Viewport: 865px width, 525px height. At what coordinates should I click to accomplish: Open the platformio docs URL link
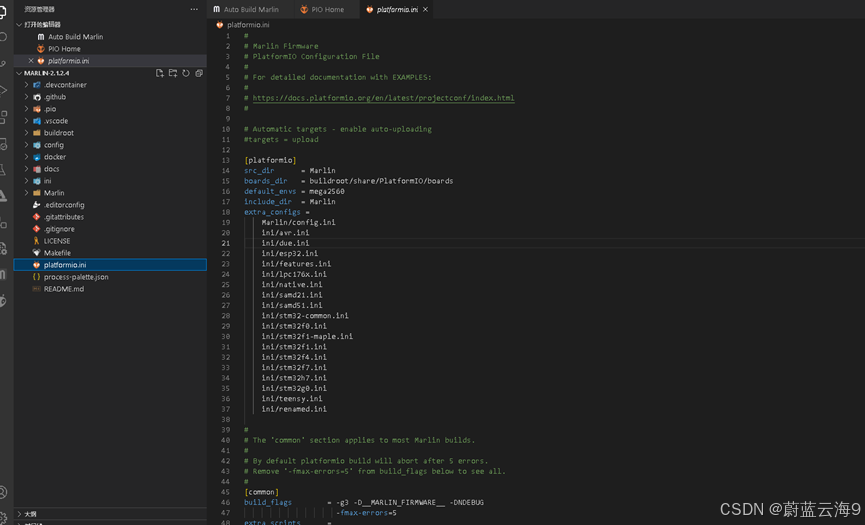(x=383, y=98)
